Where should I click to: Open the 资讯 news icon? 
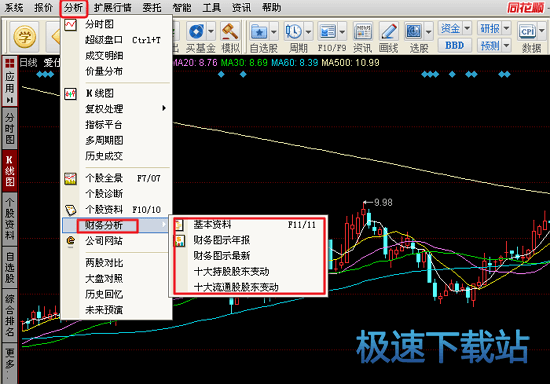pos(363,32)
